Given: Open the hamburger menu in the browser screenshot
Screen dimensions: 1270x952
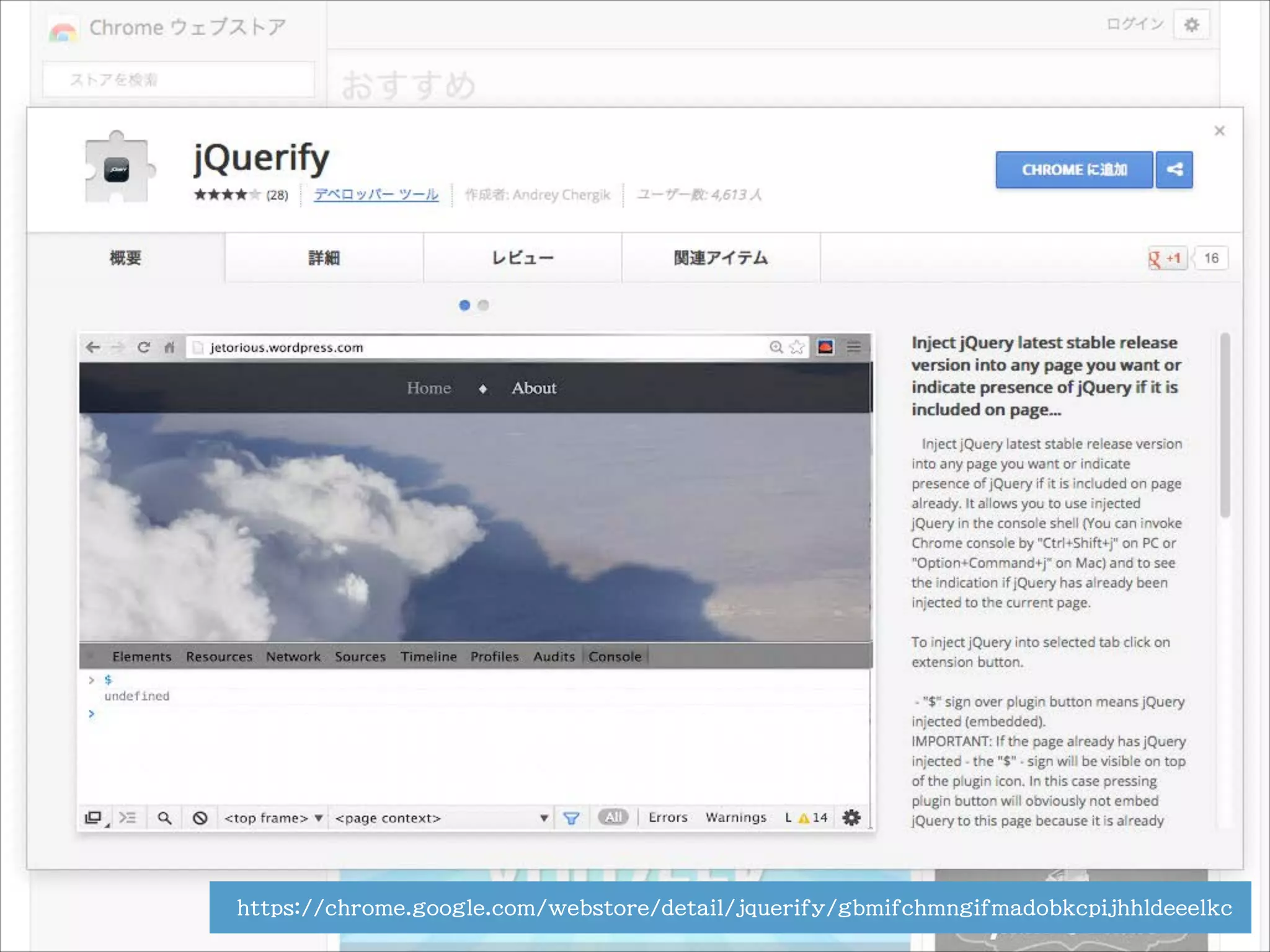Looking at the screenshot, I should (x=854, y=347).
